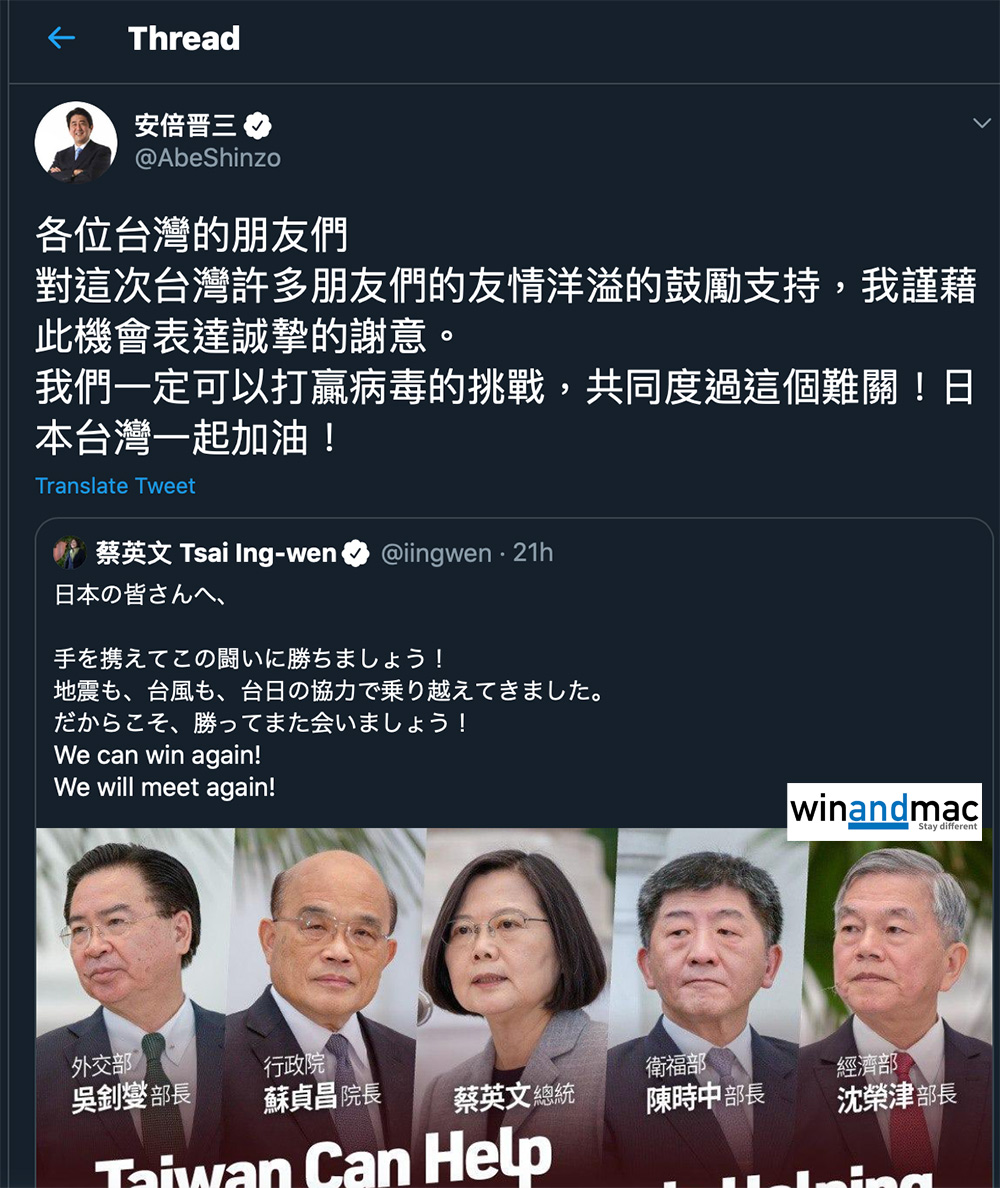Open @iingwen handle in quoted tweet
Screen dimensions: 1000x1188
tap(436, 553)
